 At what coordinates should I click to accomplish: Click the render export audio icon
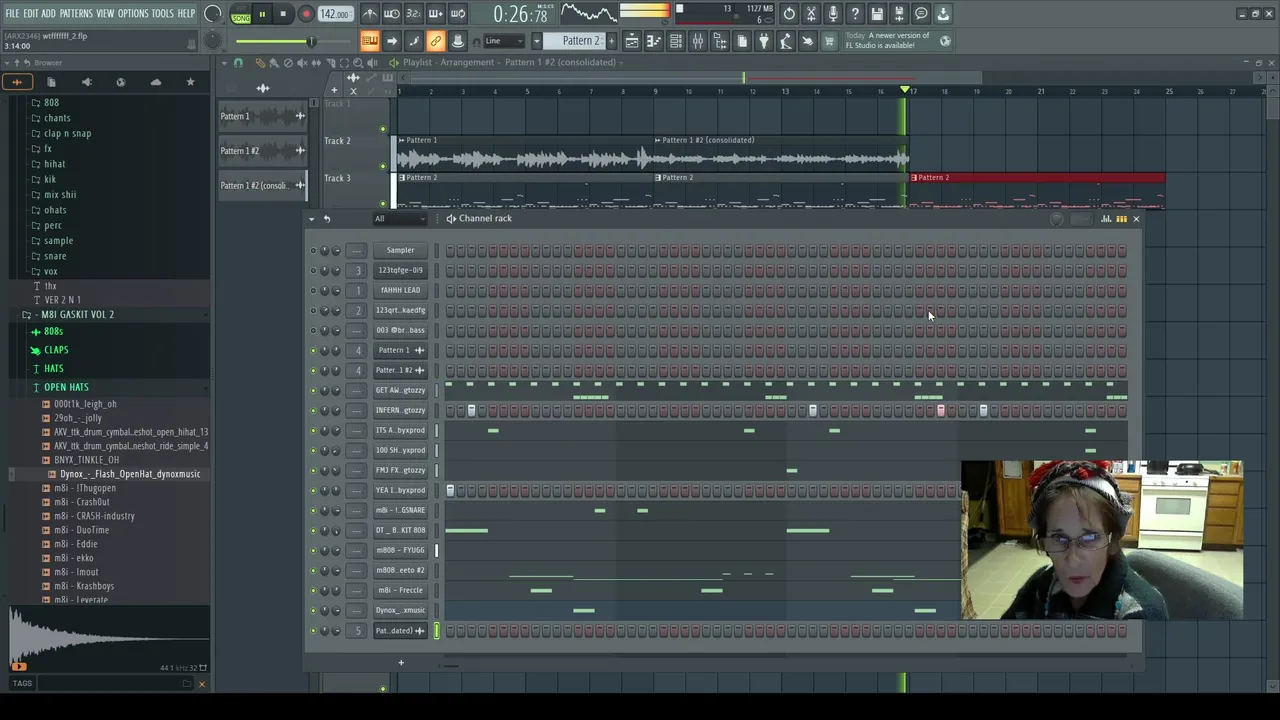coord(900,14)
